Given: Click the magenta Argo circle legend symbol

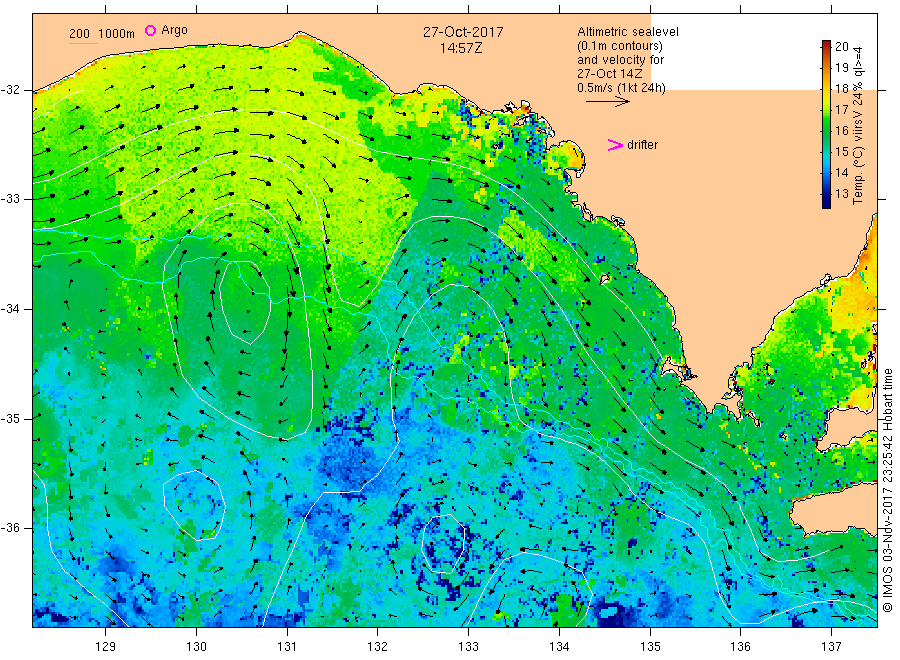Looking at the screenshot, I should click(x=150, y=30).
